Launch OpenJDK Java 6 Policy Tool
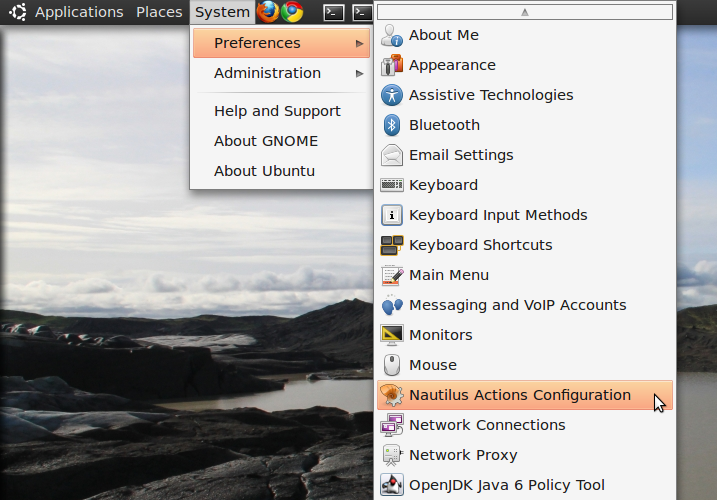 (x=506, y=485)
